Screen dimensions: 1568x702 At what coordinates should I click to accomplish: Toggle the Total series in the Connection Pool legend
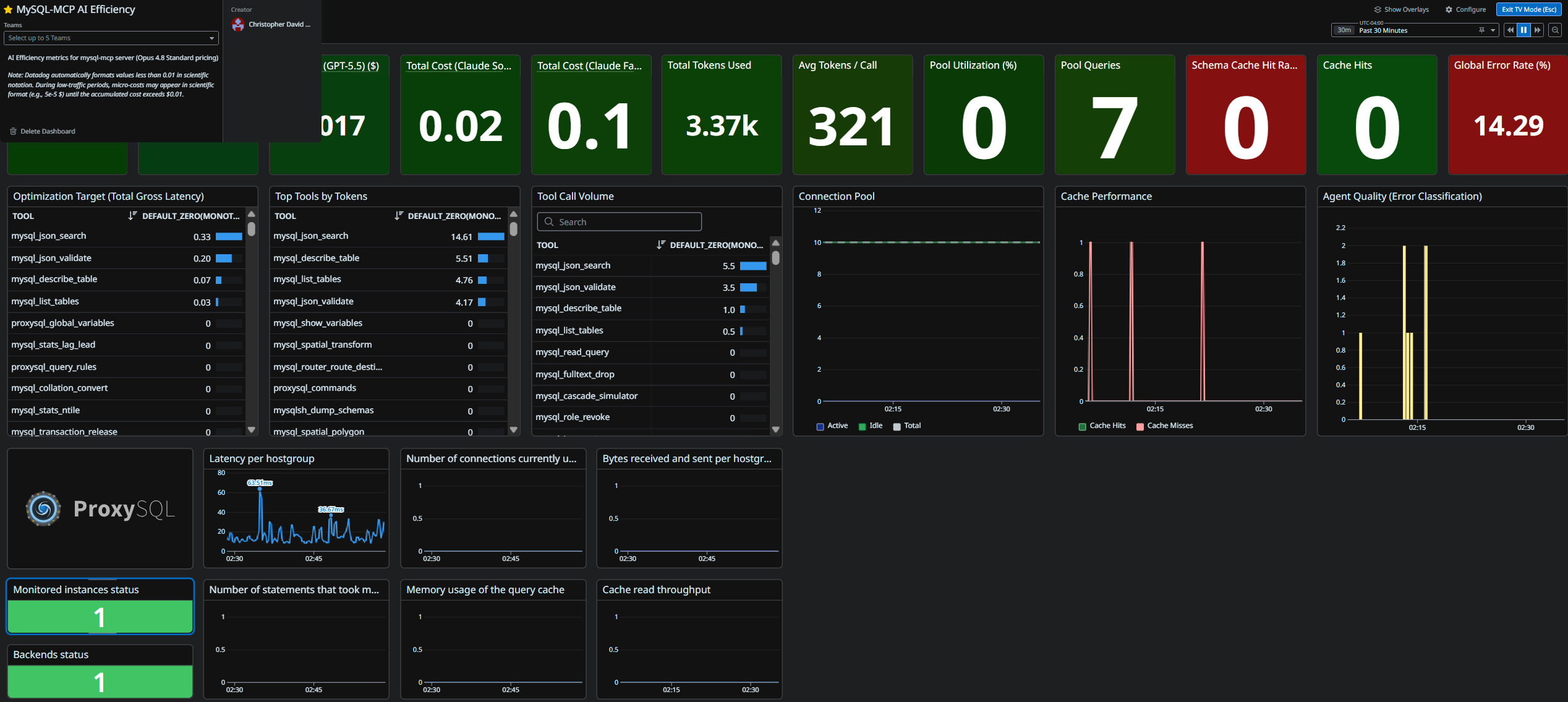pos(907,426)
